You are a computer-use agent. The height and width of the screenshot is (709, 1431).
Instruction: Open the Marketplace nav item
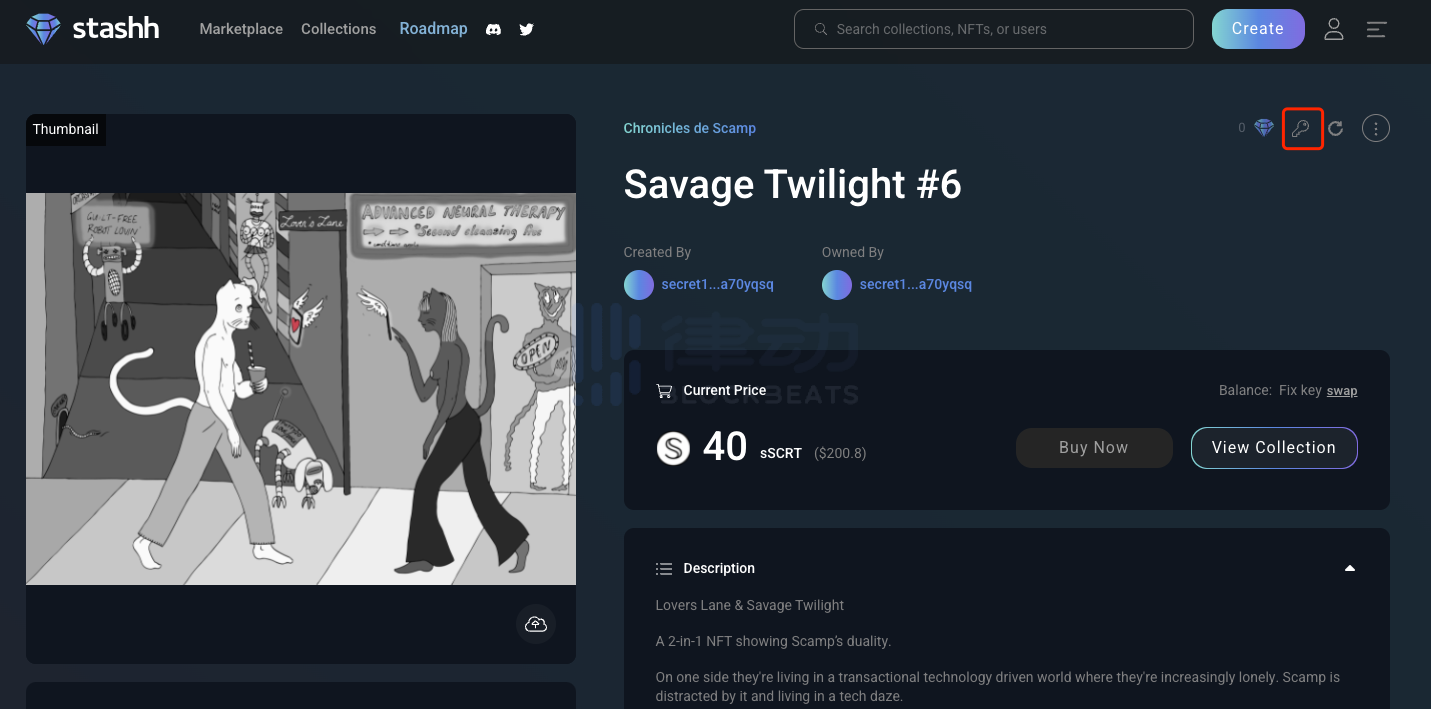tap(241, 29)
